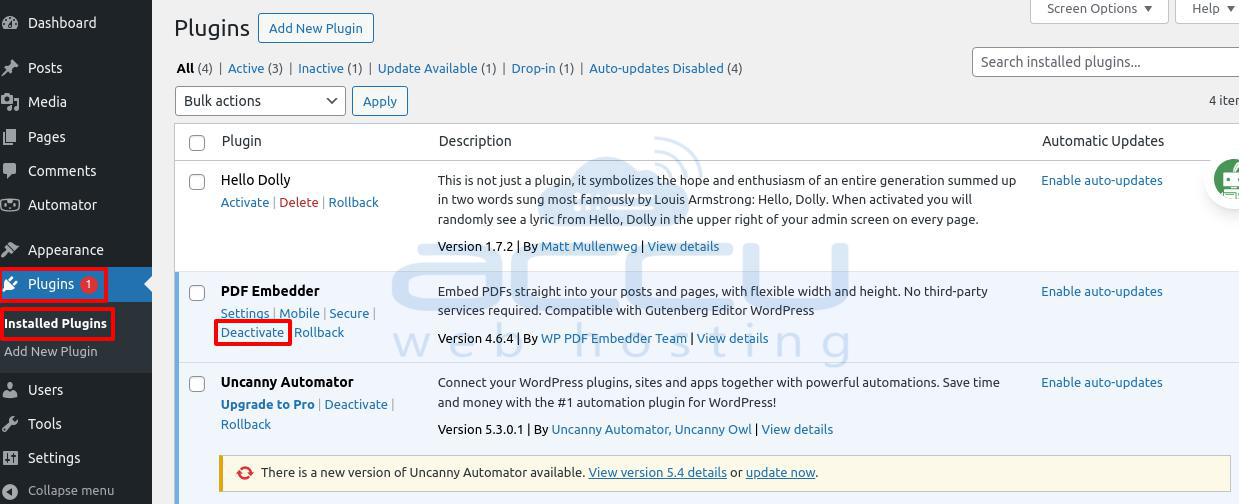The image size is (1239, 504).
Task: Open Media in the admin menu
Action: (x=47, y=102)
